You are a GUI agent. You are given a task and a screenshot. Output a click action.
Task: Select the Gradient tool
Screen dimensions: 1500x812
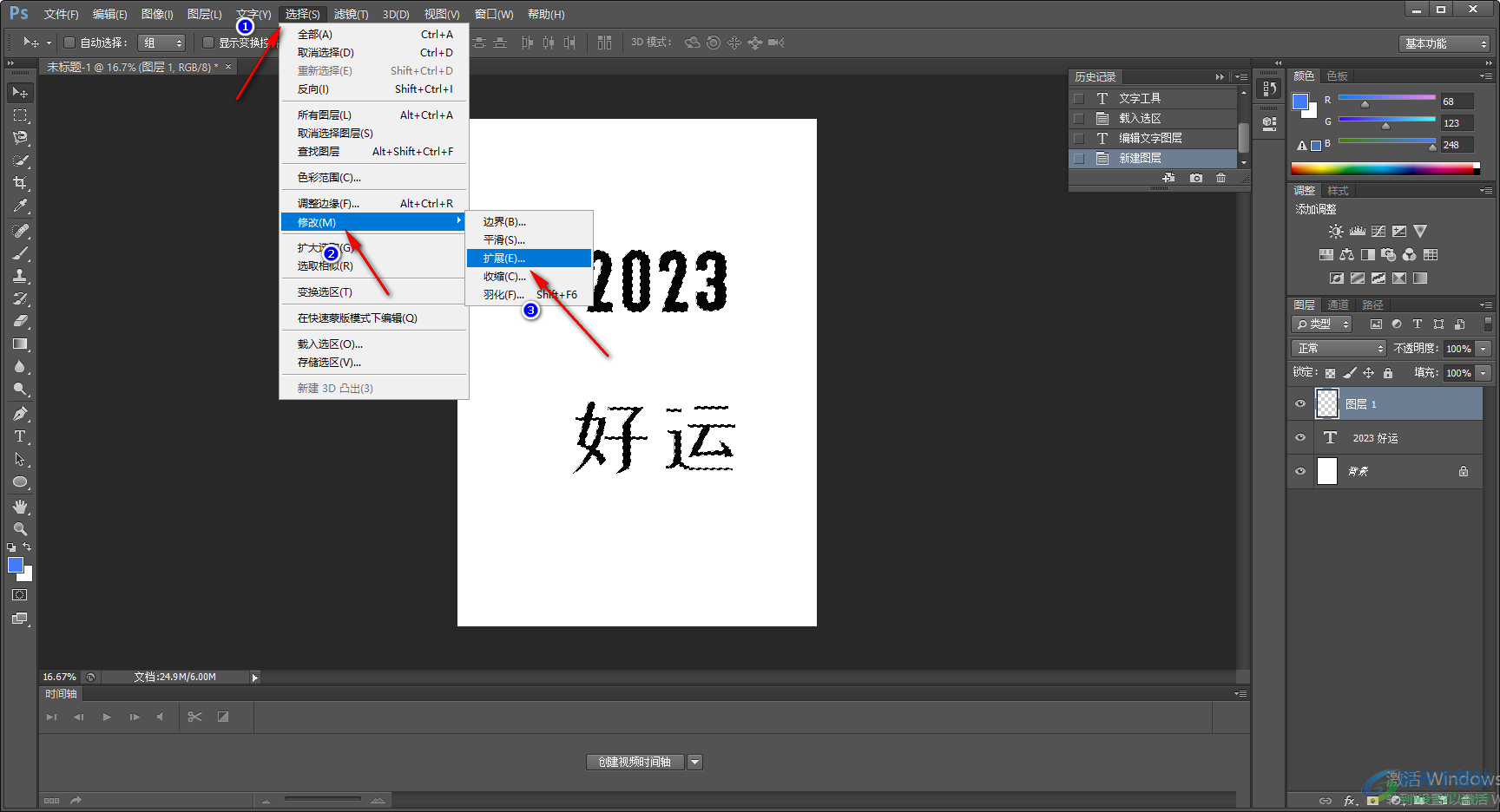coord(20,344)
